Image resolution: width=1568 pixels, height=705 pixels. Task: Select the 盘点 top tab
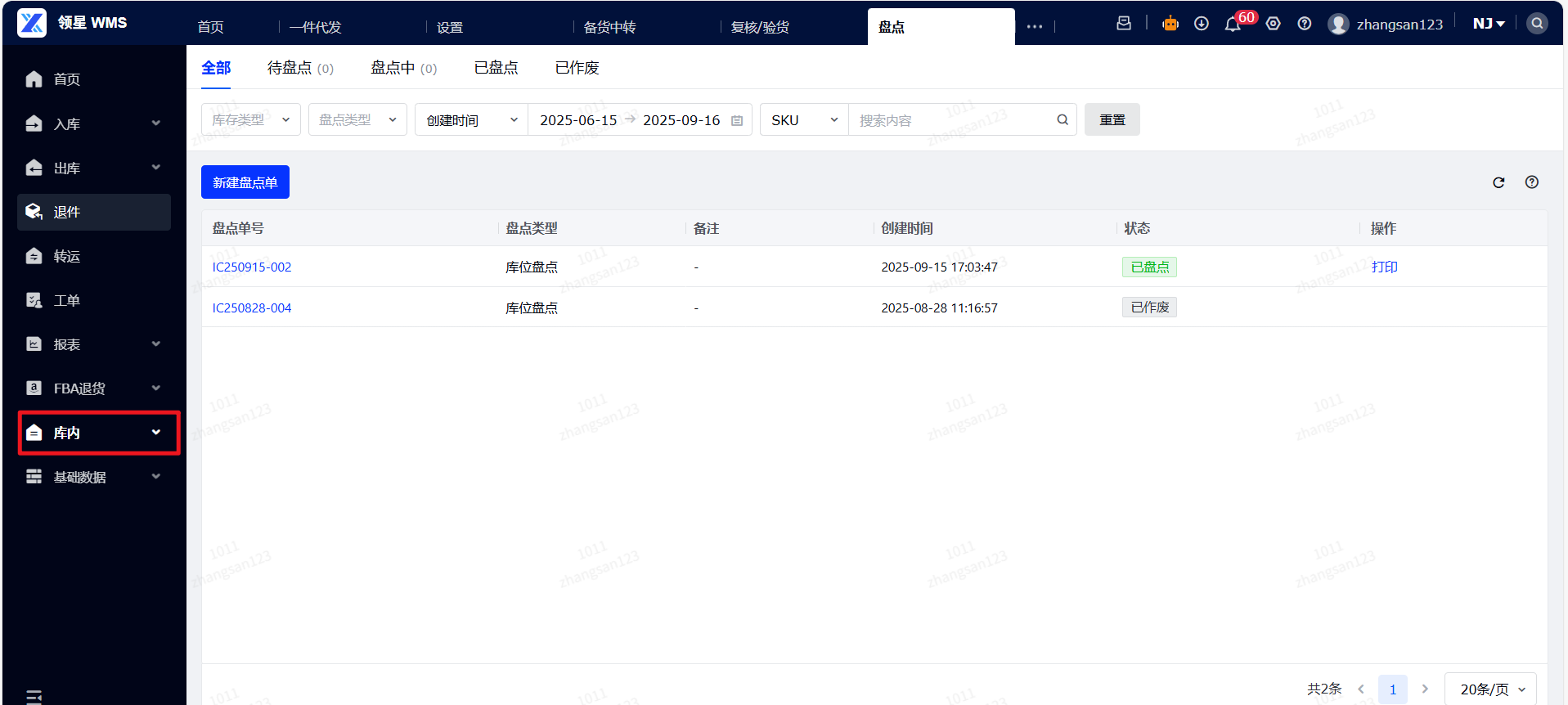tap(941, 27)
